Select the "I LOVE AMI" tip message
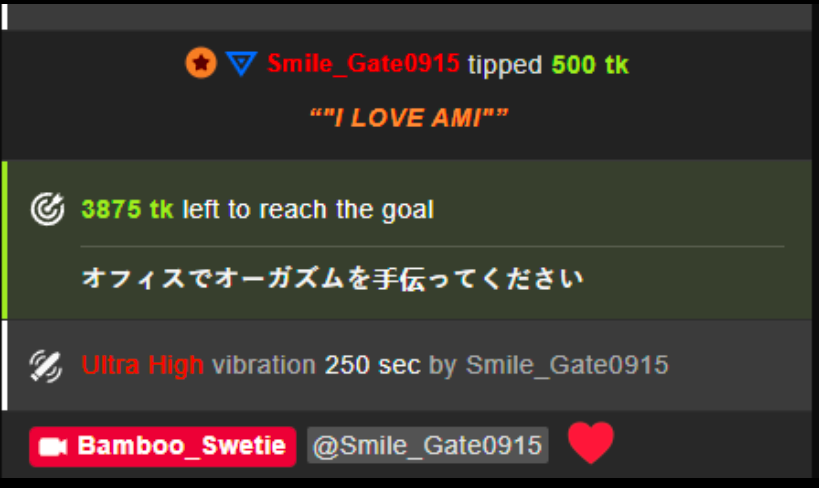Screen dimensions: 819x488 409,118
